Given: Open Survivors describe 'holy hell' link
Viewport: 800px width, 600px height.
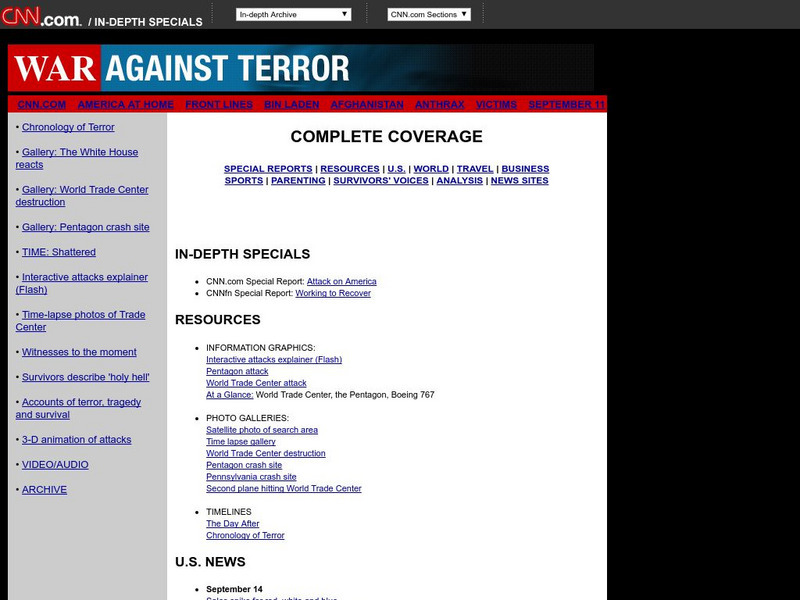Looking at the screenshot, I should (85, 377).
